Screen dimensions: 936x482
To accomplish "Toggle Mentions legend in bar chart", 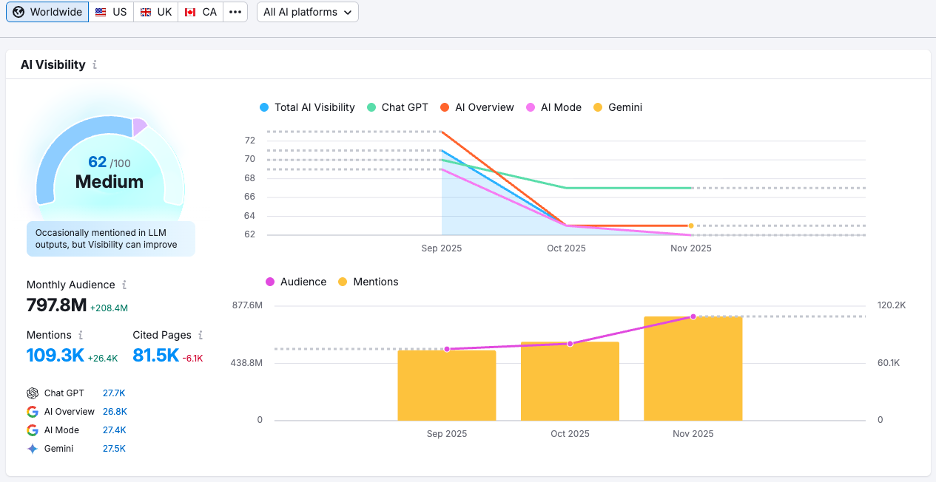I will (x=368, y=282).
